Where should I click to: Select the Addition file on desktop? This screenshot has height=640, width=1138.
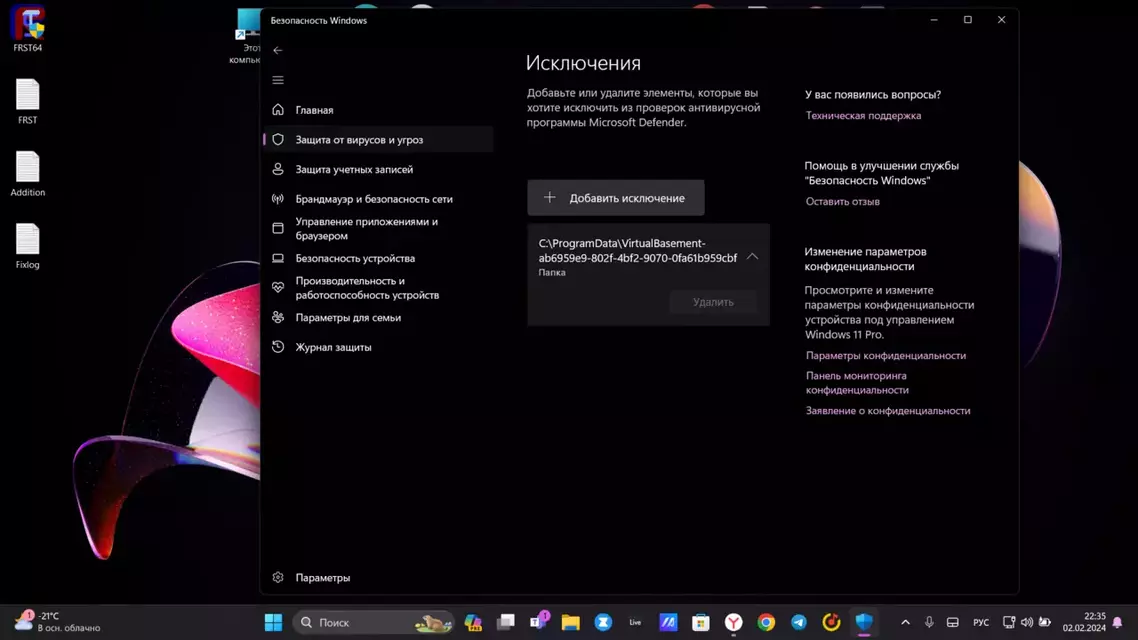28,174
